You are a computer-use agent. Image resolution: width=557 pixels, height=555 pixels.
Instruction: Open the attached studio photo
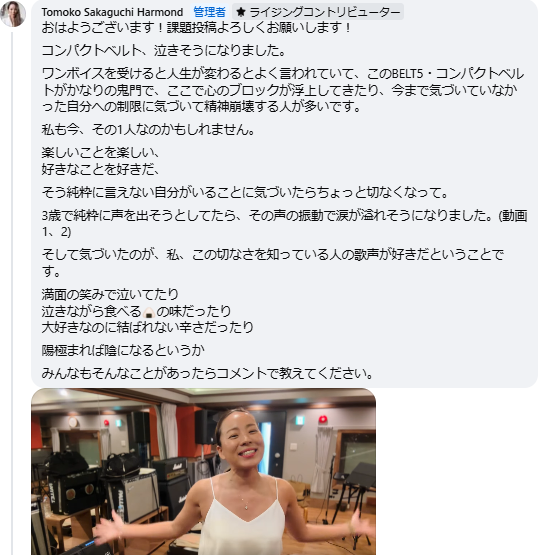pyautogui.click(x=204, y=472)
